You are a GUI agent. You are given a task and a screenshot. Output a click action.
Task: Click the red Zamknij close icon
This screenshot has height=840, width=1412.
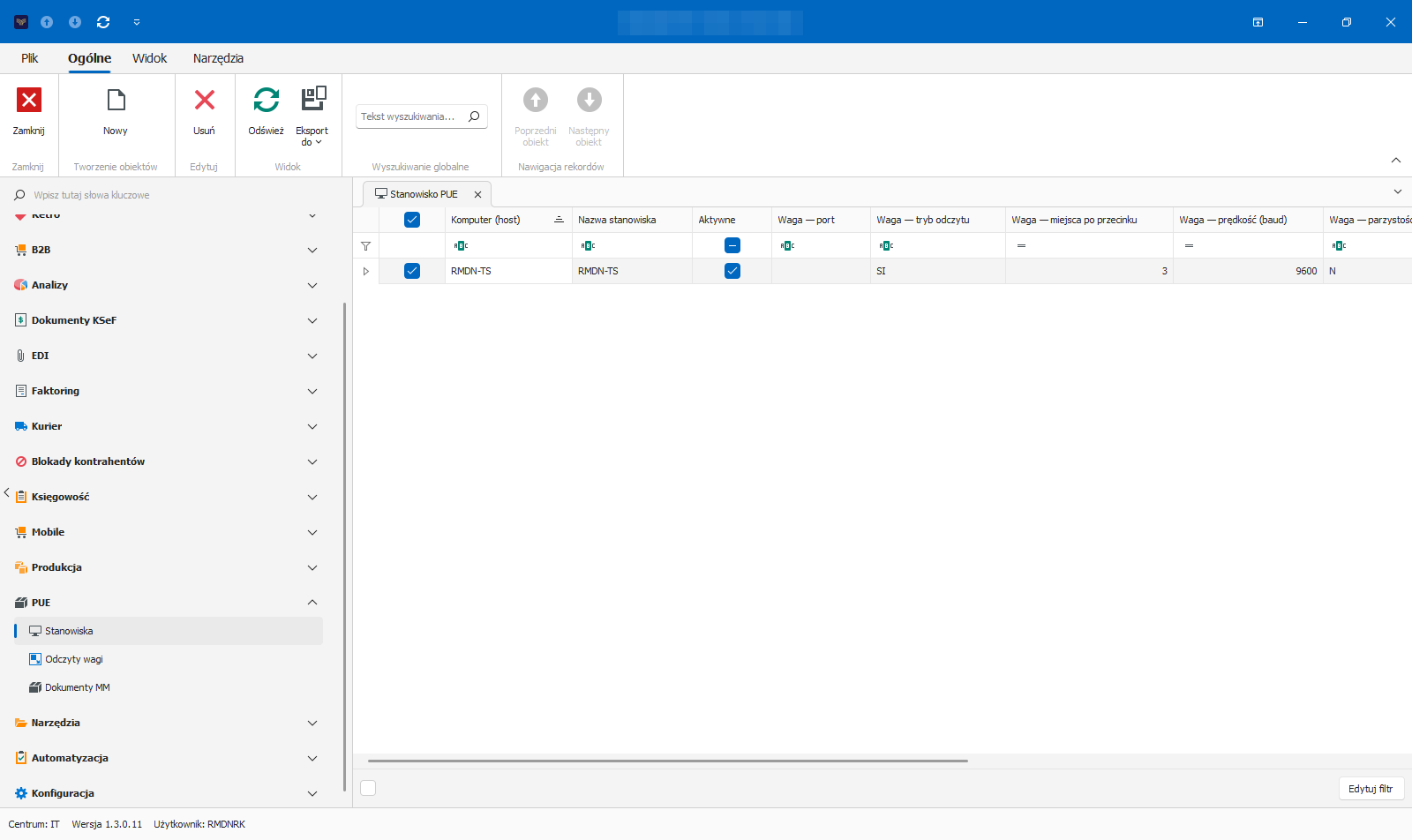[x=29, y=100]
